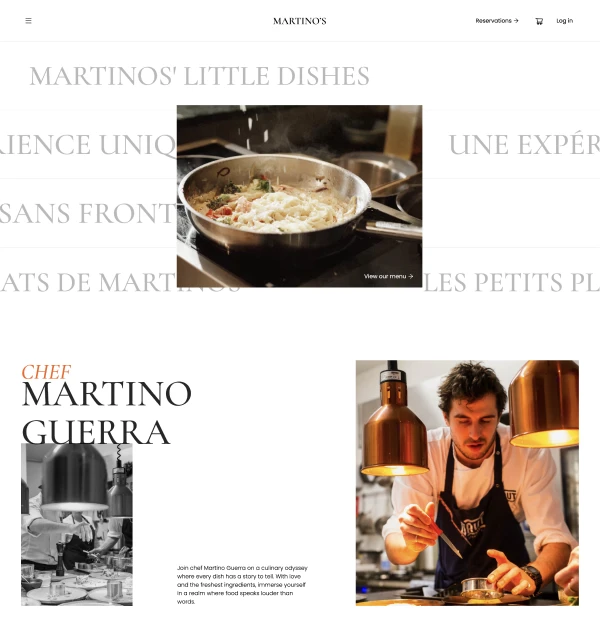Click the orange CHEF label

pos(46,372)
